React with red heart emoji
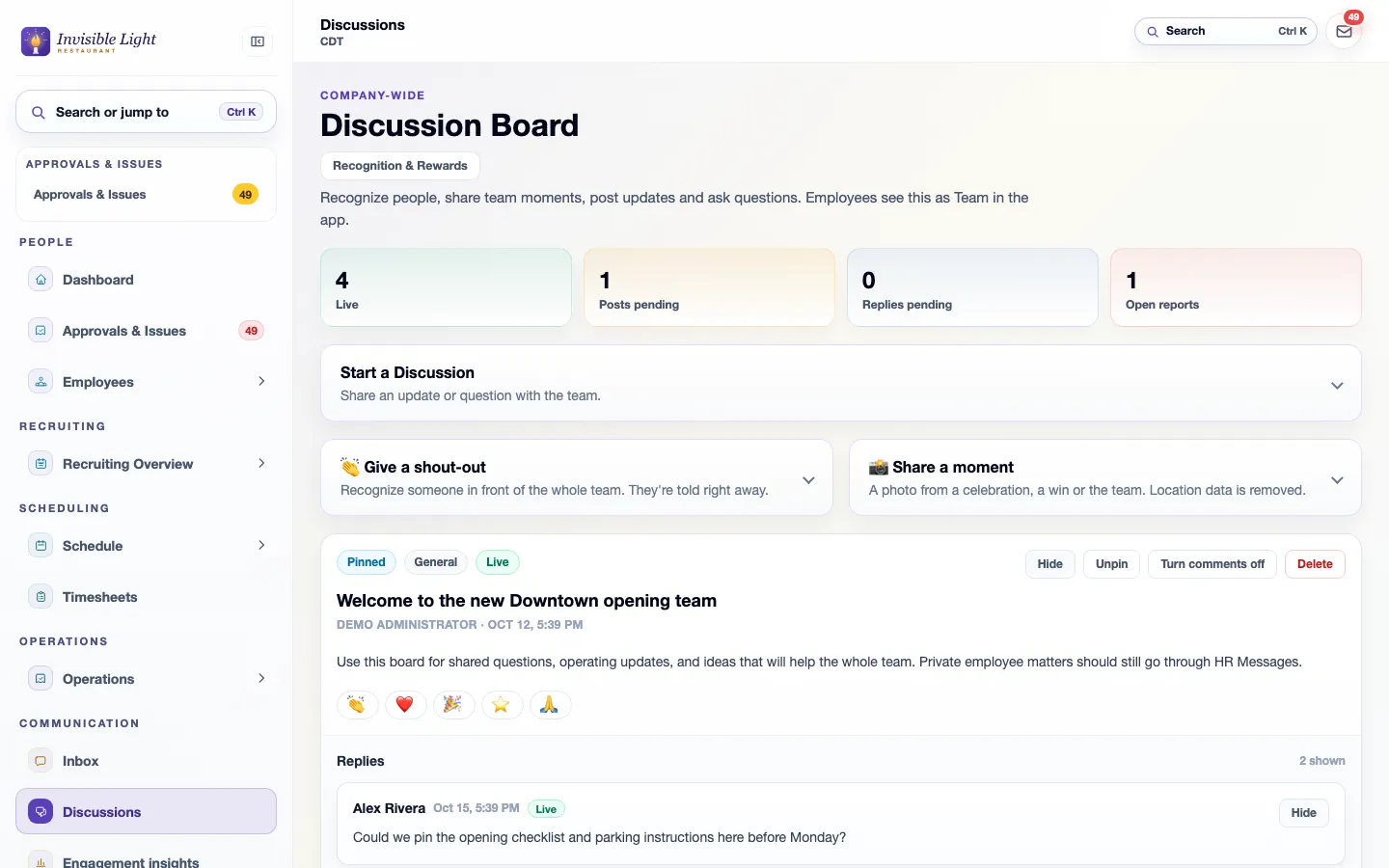The width and height of the screenshot is (1389, 868). (x=405, y=705)
